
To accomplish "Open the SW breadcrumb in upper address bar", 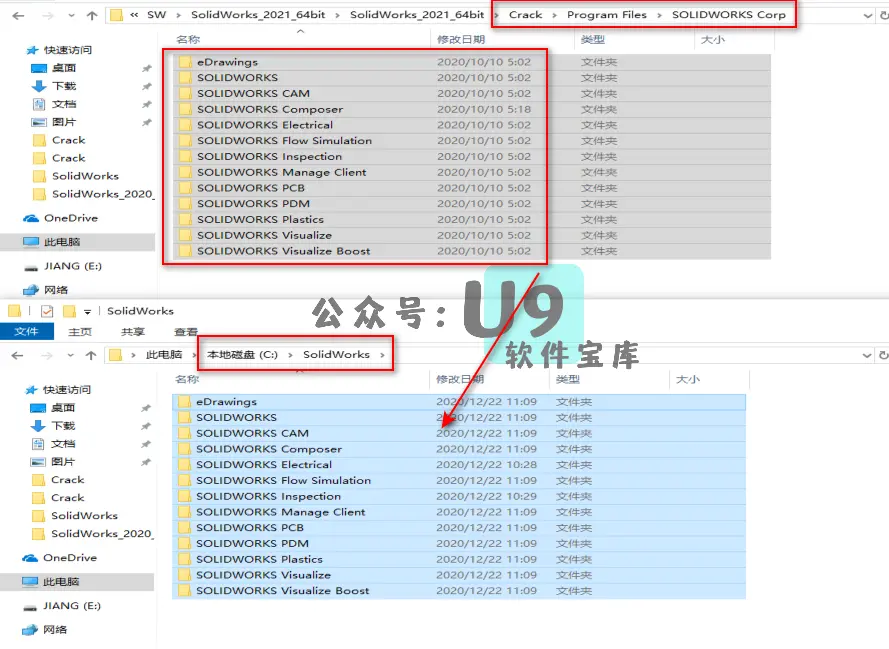I will (156, 15).
